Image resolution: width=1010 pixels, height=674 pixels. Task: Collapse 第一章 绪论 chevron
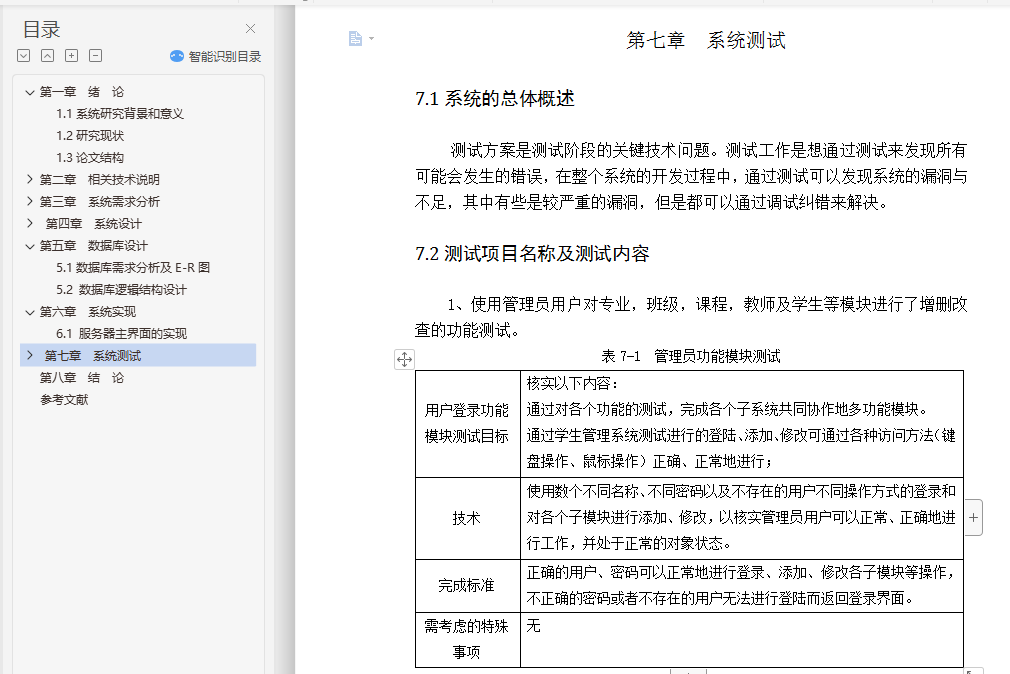coord(30,92)
